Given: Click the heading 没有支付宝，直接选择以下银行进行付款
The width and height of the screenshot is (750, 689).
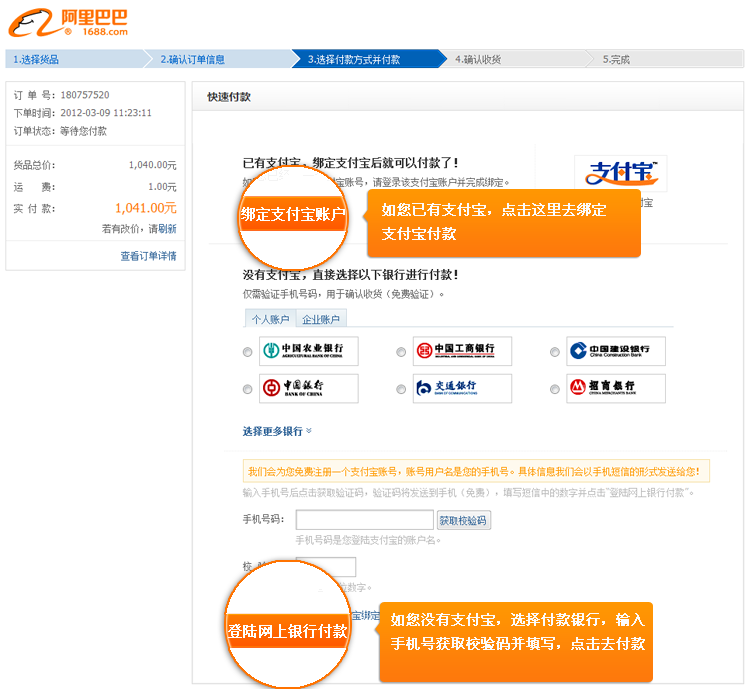Looking at the screenshot, I should [350, 275].
